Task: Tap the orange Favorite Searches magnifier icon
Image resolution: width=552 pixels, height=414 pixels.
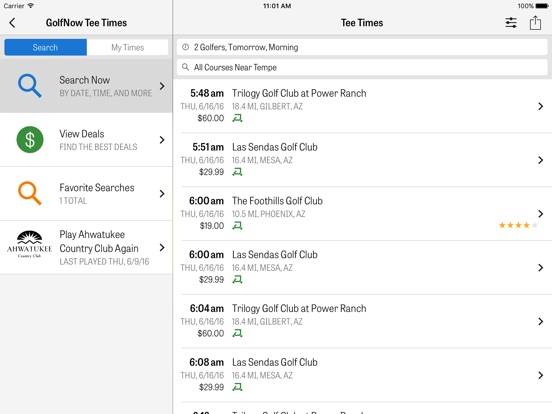Action: pyautogui.click(x=30, y=193)
